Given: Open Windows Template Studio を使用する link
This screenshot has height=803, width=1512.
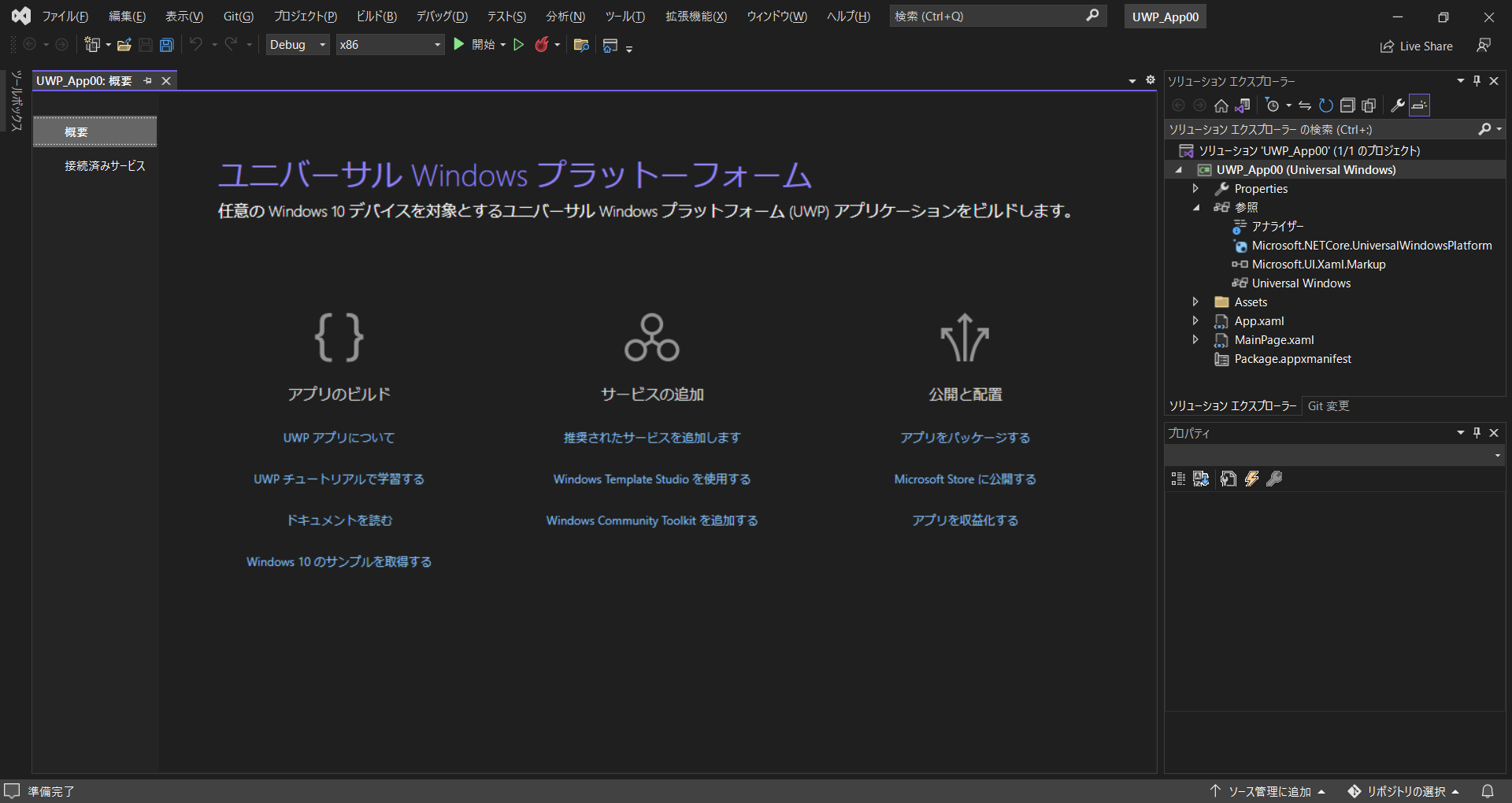Looking at the screenshot, I should click(x=652, y=479).
